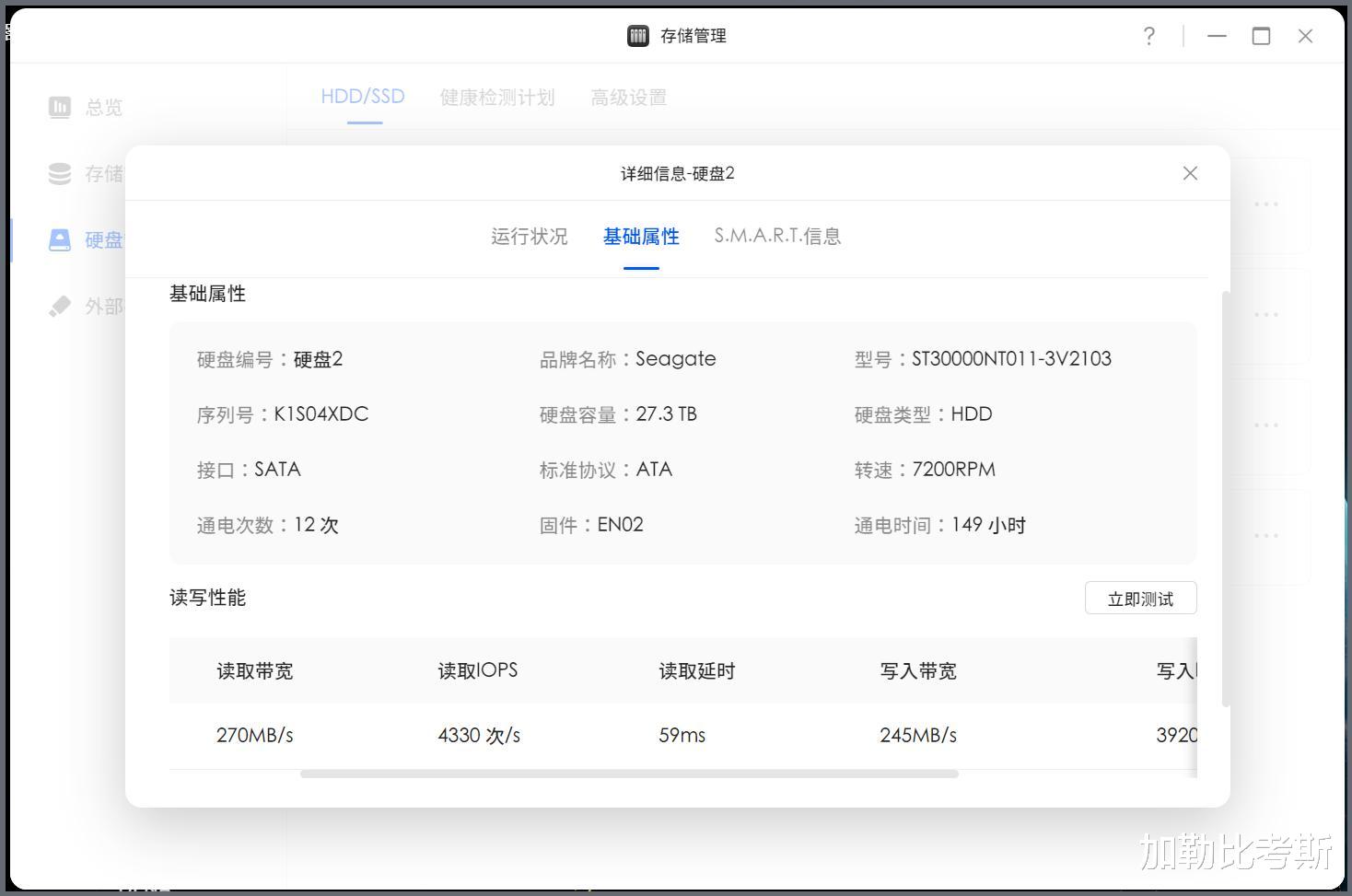The width and height of the screenshot is (1352, 896).
Task: Click the 写入带宽 column header
Action: 918,671
